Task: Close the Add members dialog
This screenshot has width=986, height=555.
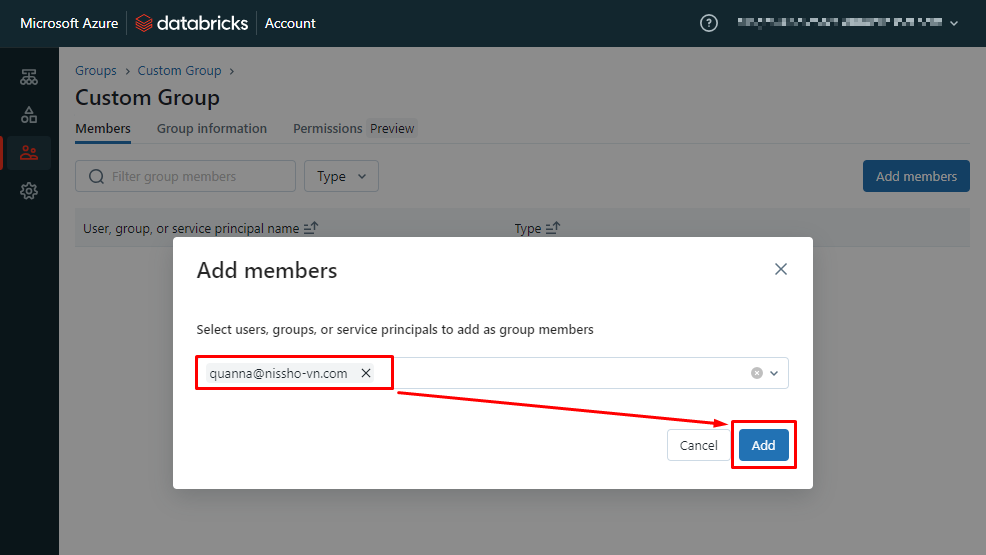Action: [x=781, y=269]
